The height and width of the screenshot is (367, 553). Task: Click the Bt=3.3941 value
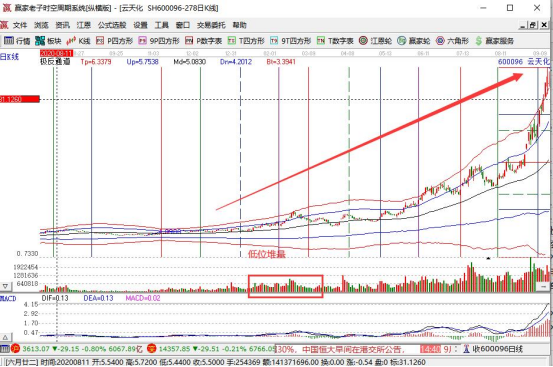pos(281,62)
